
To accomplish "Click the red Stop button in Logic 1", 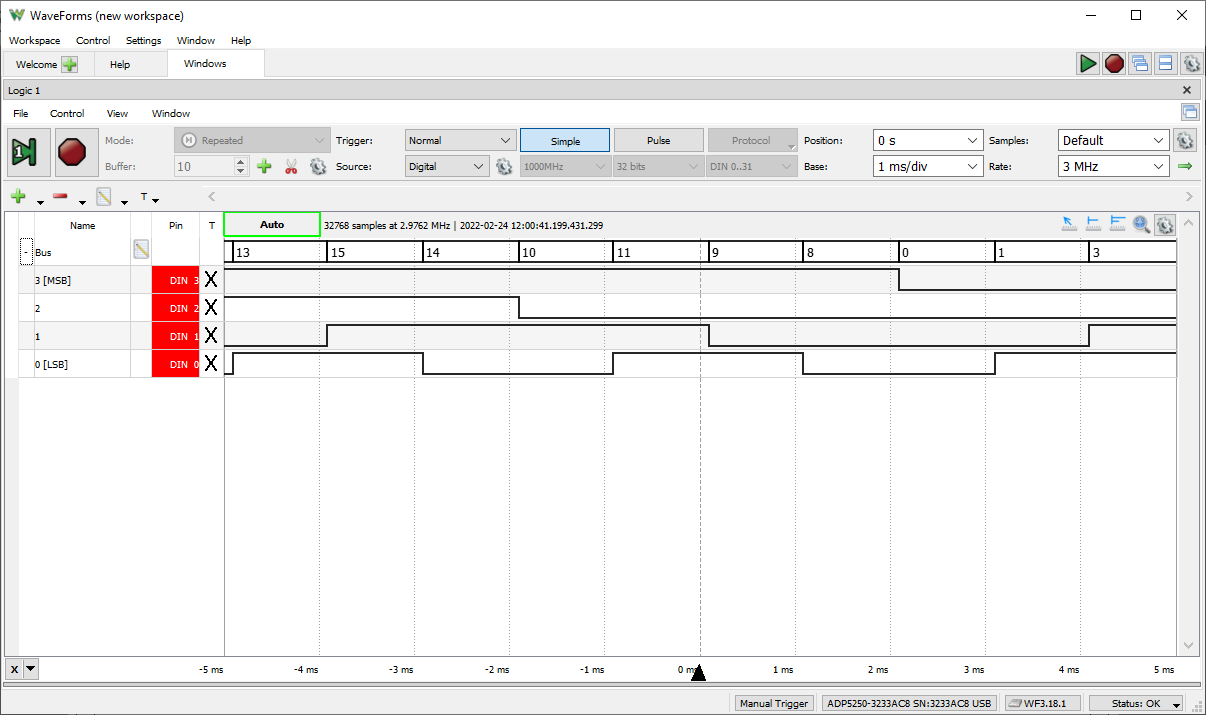I will pos(76,153).
